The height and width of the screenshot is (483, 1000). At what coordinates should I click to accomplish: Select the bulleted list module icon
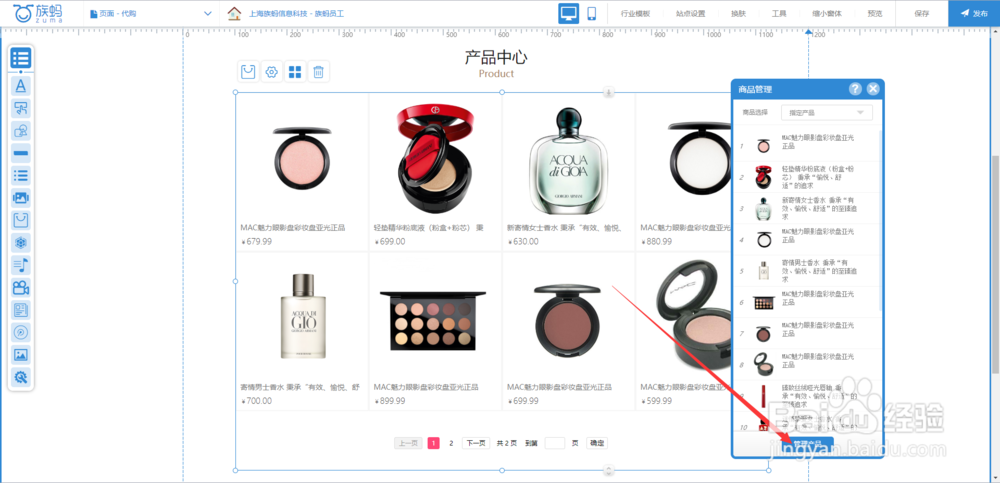[x=21, y=175]
